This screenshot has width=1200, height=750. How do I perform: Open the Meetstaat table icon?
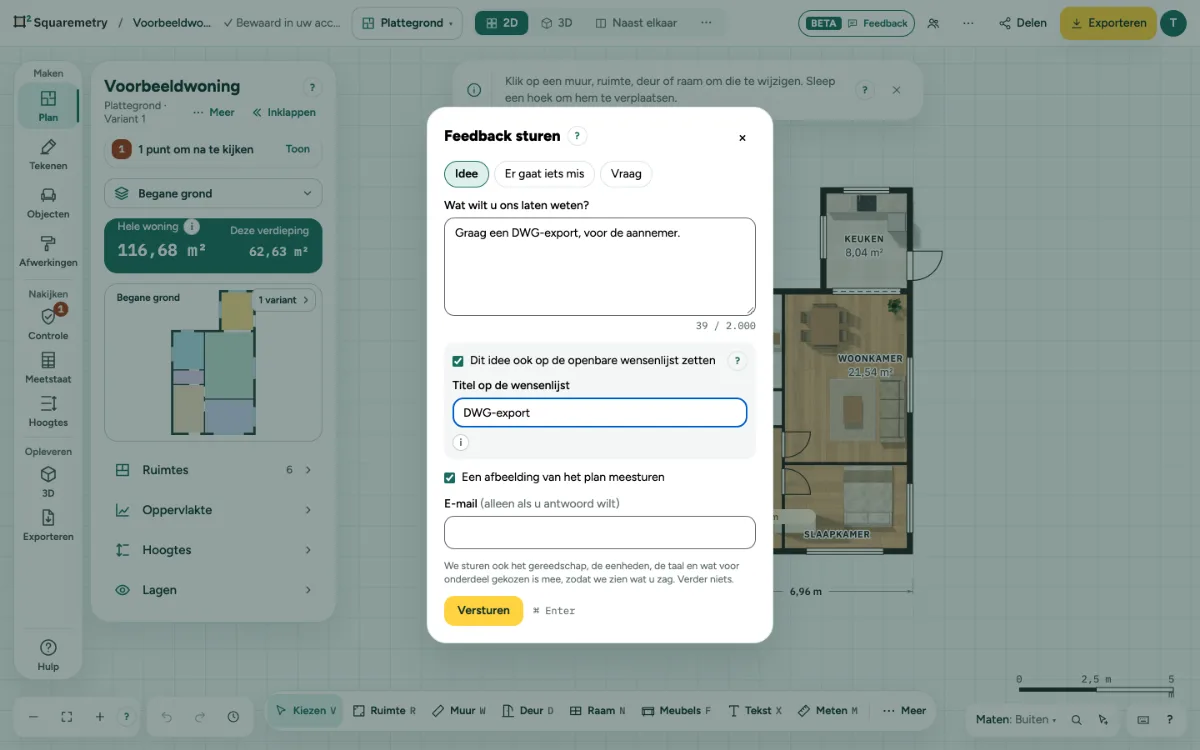tap(48, 367)
